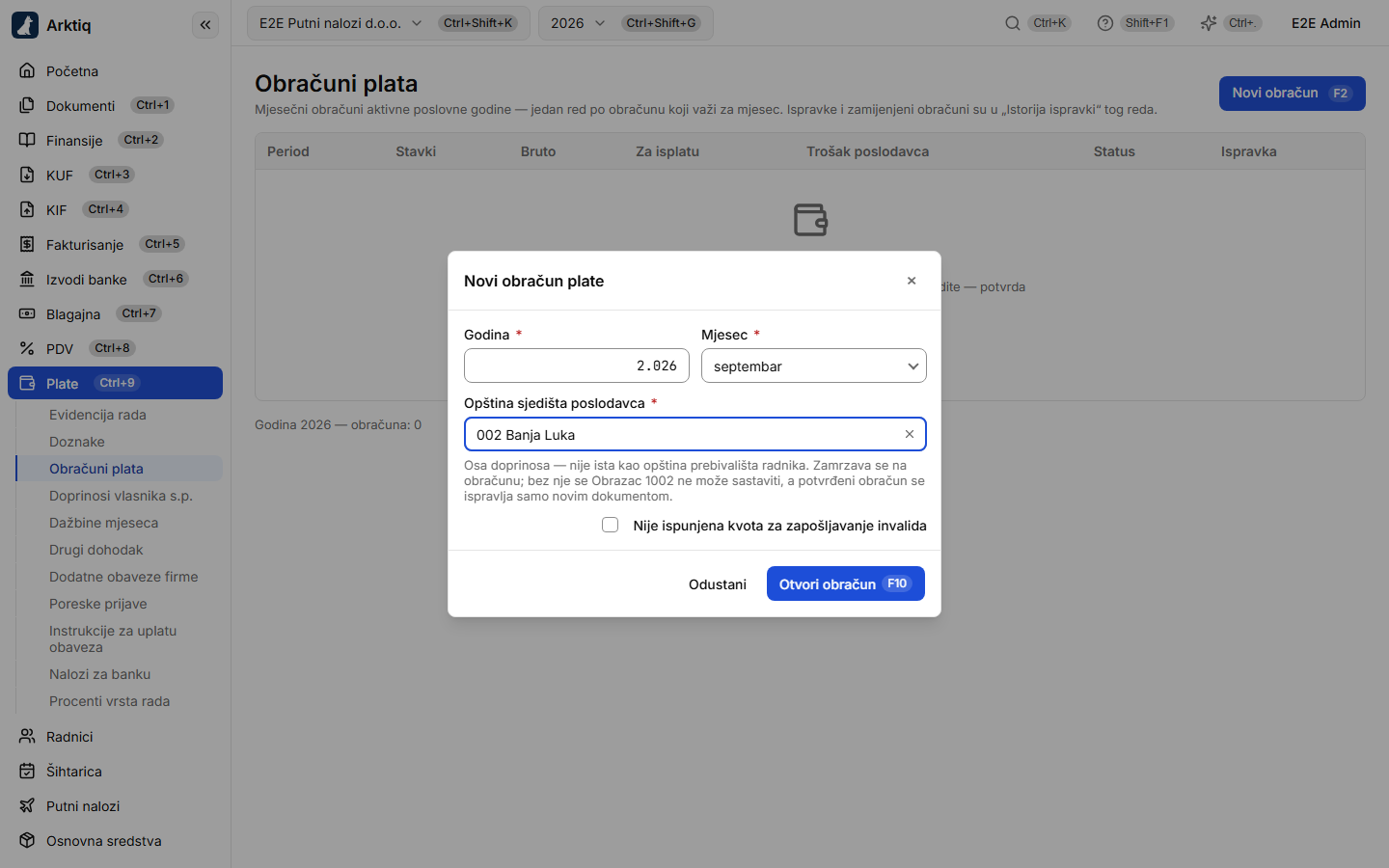The image size is (1389, 868).
Task: Open the search magnifier icon
Action: [x=1012, y=23]
